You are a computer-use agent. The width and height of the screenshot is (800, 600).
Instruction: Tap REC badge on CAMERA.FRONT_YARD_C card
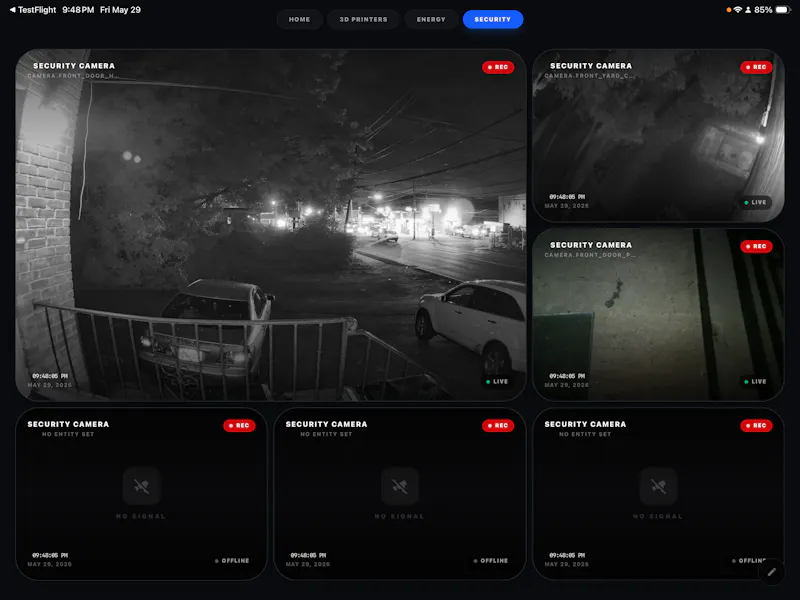tap(756, 67)
